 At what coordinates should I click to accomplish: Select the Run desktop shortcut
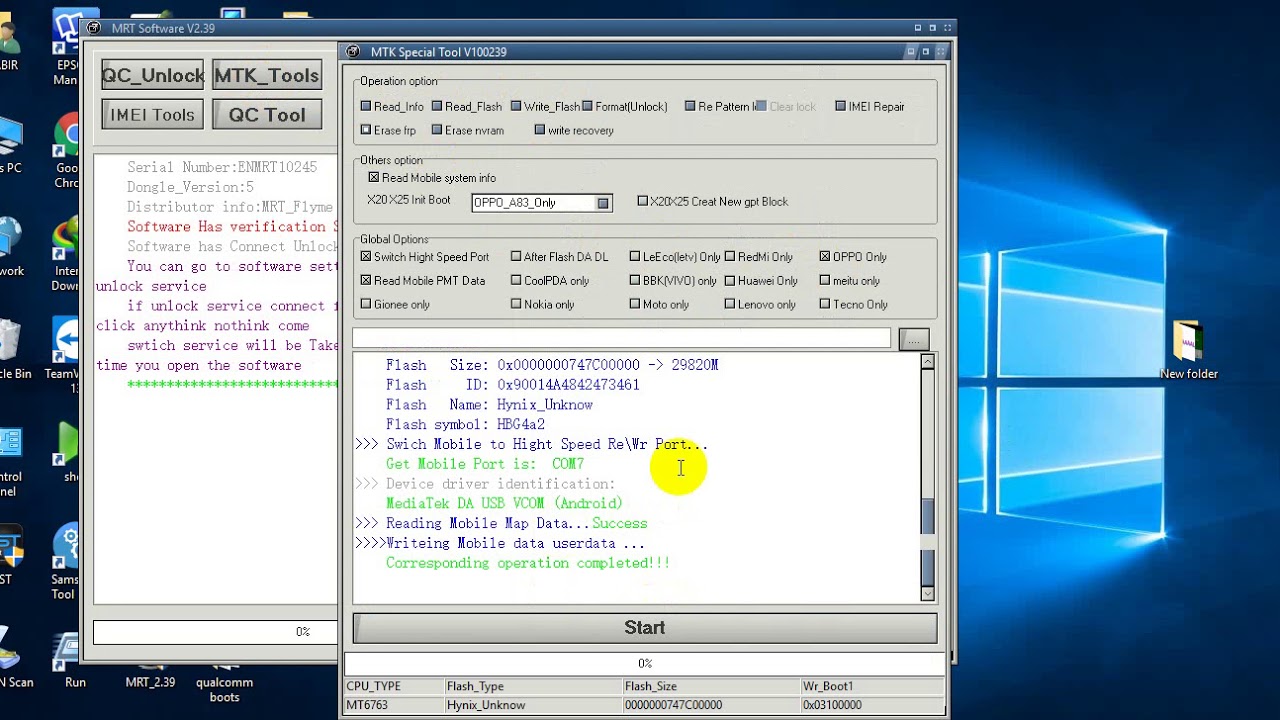[75, 660]
